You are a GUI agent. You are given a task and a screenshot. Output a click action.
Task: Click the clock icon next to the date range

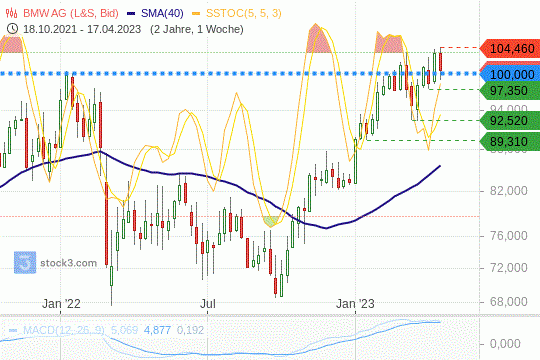[12, 29]
